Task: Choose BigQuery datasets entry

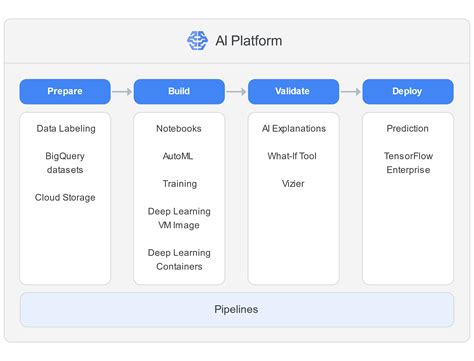Action: pos(65,163)
